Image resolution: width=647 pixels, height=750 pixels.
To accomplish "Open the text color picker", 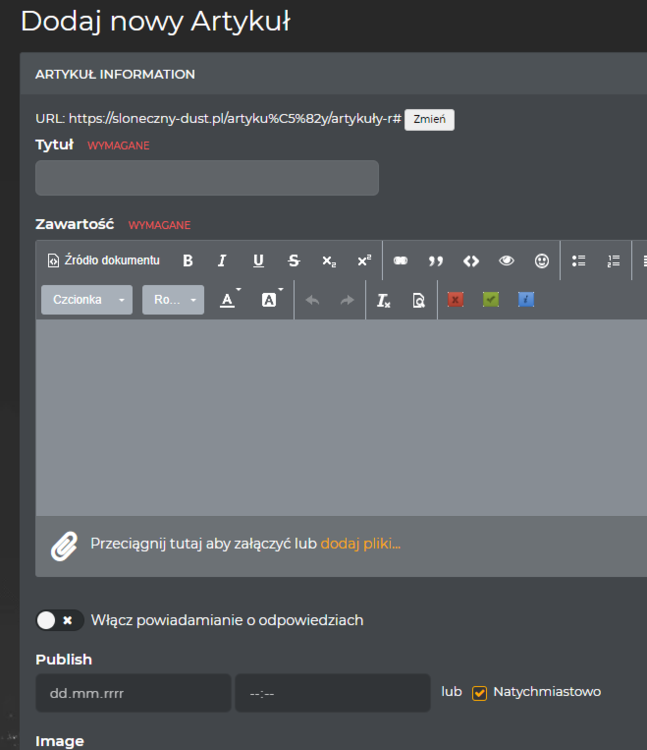I will 229,300.
